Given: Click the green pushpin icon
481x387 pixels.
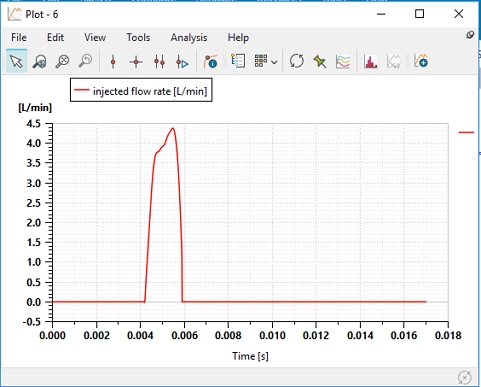Looking at the screenshot, I should (320, 61).
